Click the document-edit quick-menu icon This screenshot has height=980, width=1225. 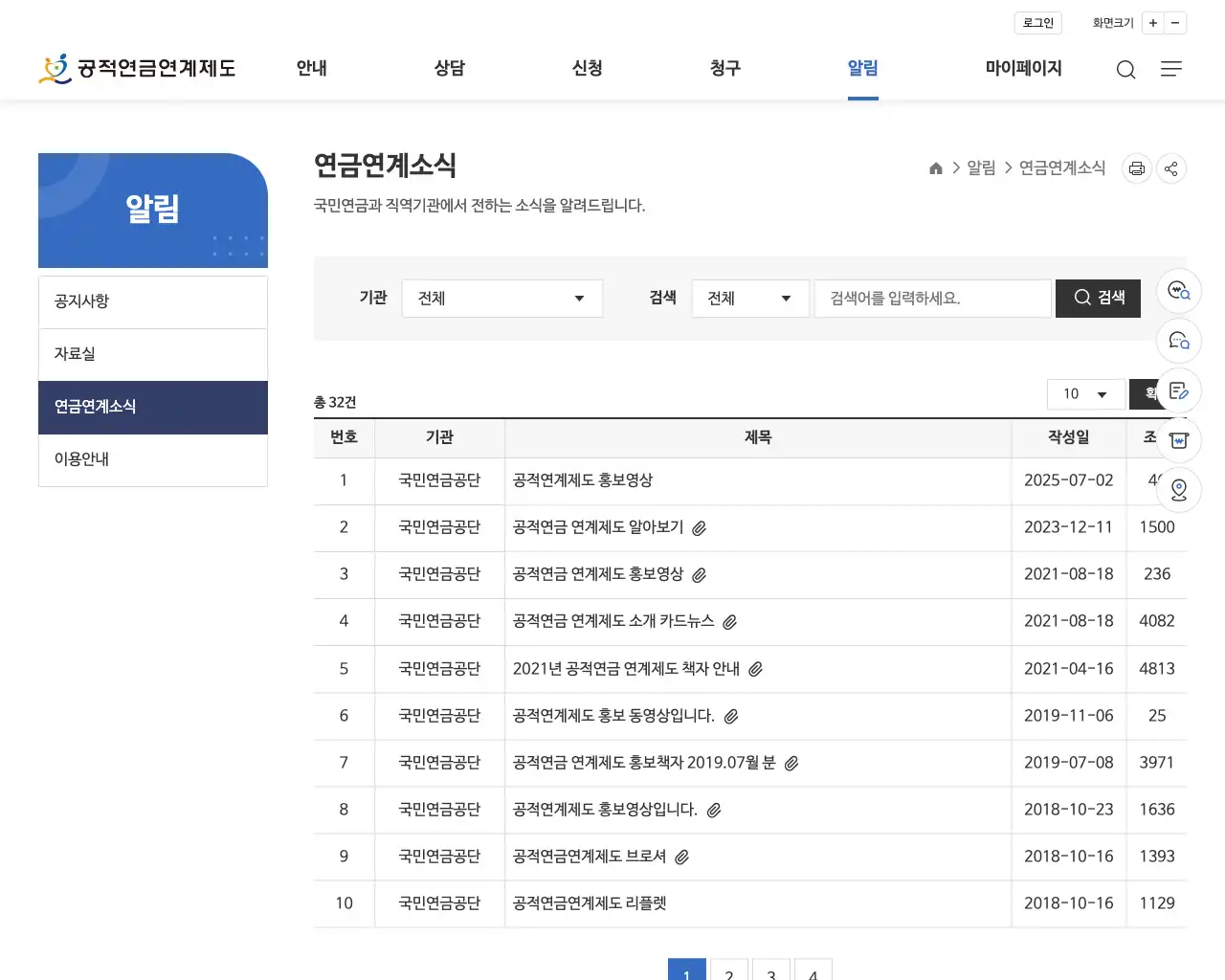click(1178, 390)
